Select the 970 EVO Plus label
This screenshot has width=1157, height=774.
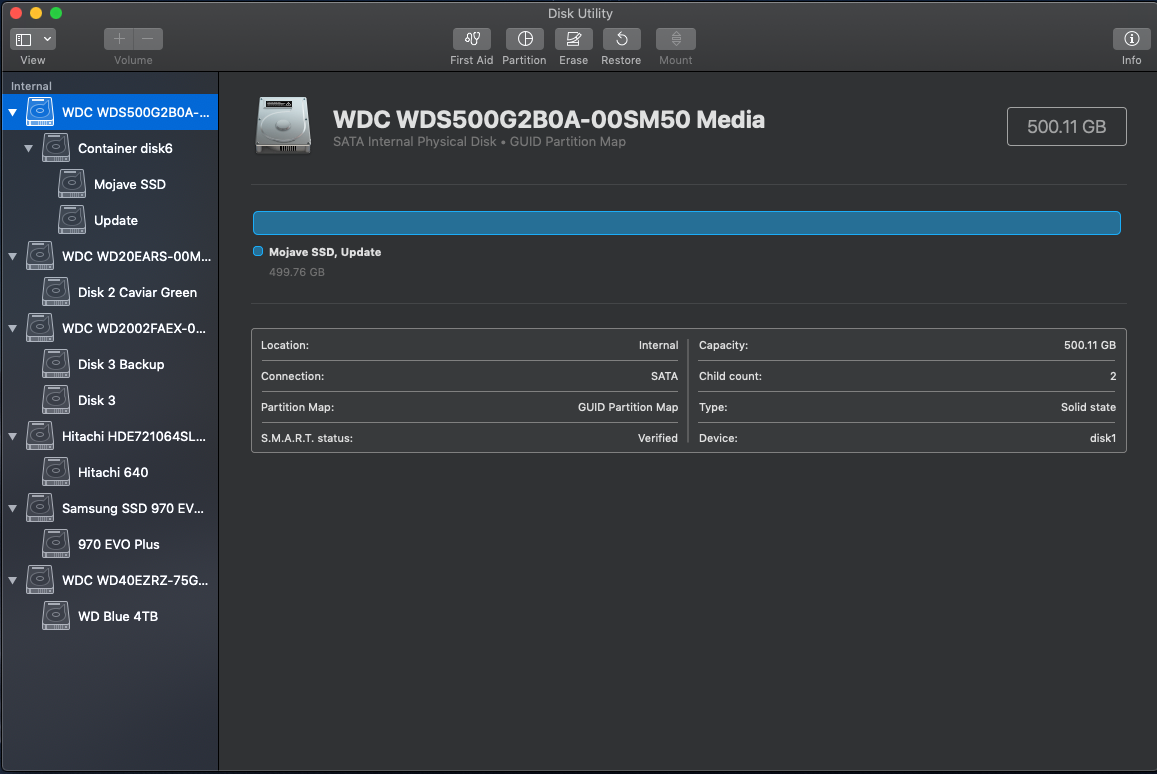click(x=119, y=545)
